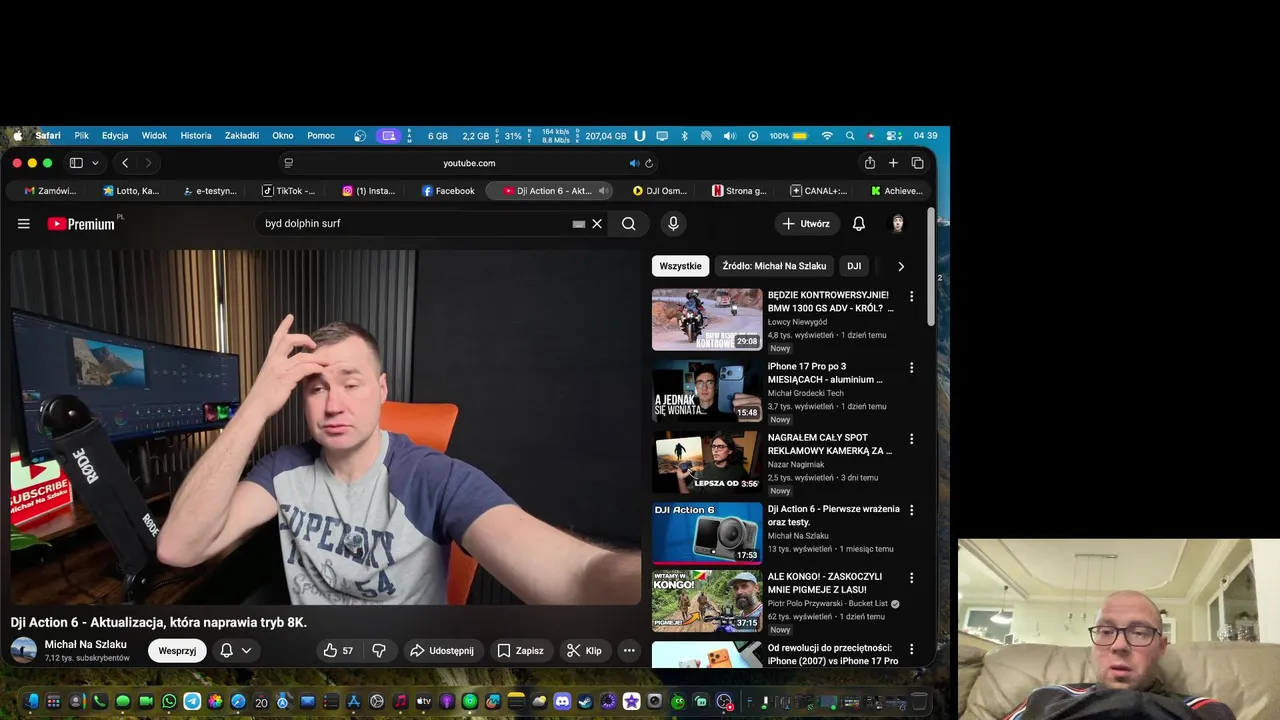Open options for BMW 1300 GS ADV video

point(911,296)
